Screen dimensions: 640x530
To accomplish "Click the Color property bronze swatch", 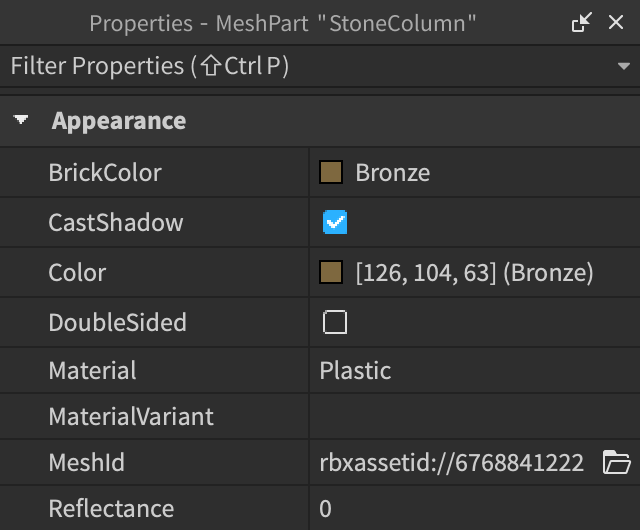I will [x=331, y=272].
